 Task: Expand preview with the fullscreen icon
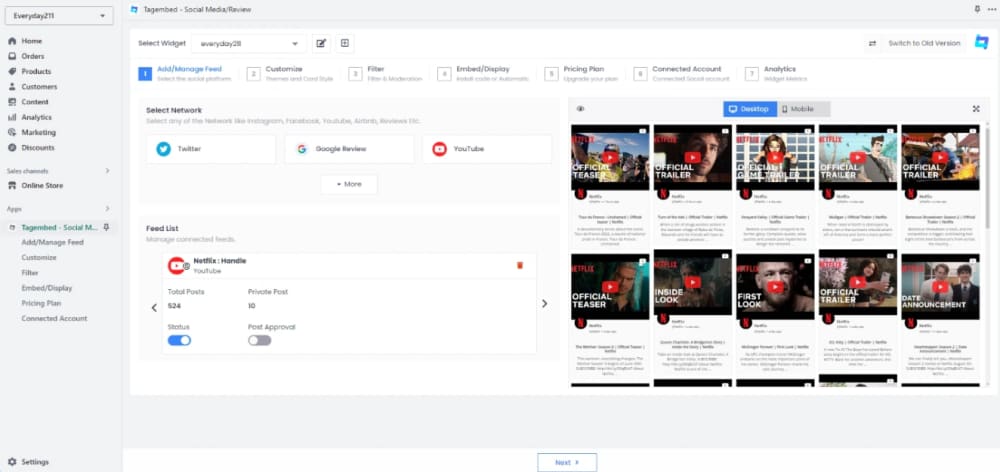[x=976, y=109]
